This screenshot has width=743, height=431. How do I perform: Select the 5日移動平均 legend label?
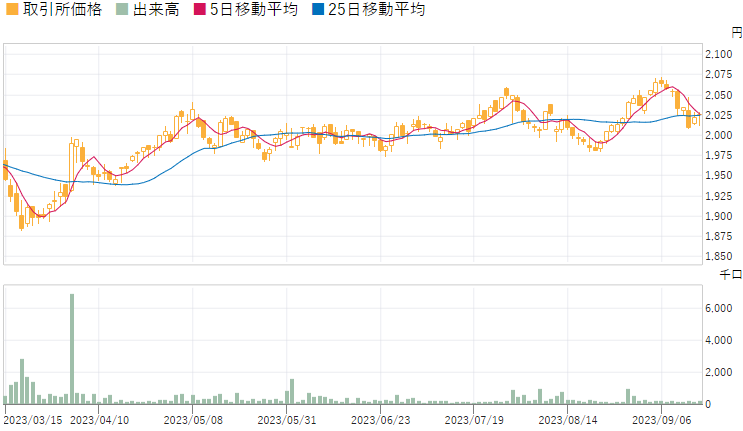[254, 9]
